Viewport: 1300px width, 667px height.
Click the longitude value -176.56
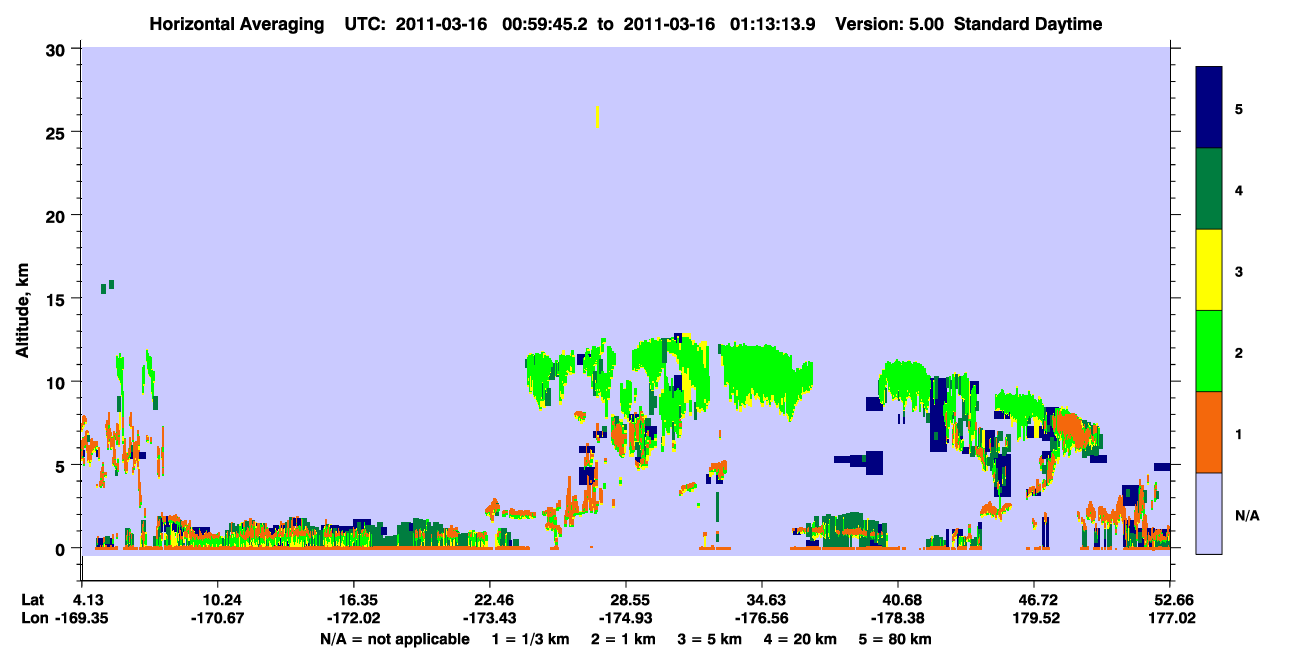point(763,618)
